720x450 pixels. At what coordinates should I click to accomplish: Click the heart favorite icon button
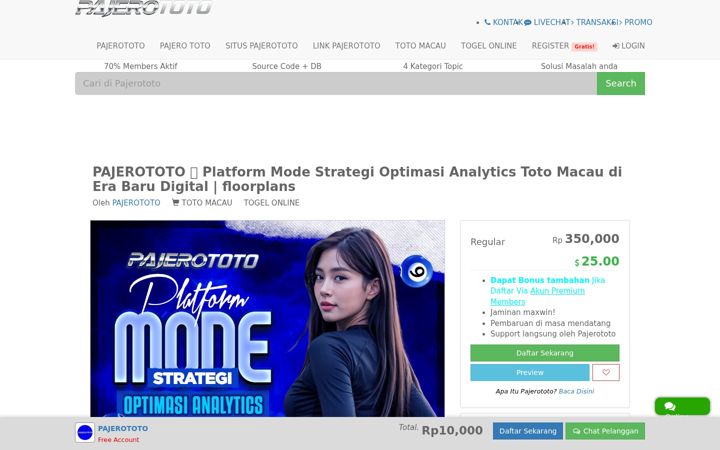(606, 372)
